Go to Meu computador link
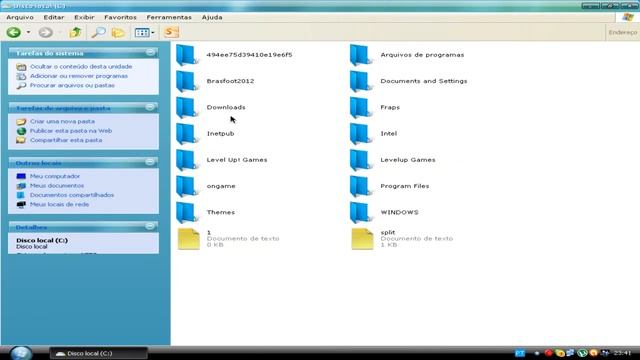Screen dimensions: 640x360 tap(55, 176)
